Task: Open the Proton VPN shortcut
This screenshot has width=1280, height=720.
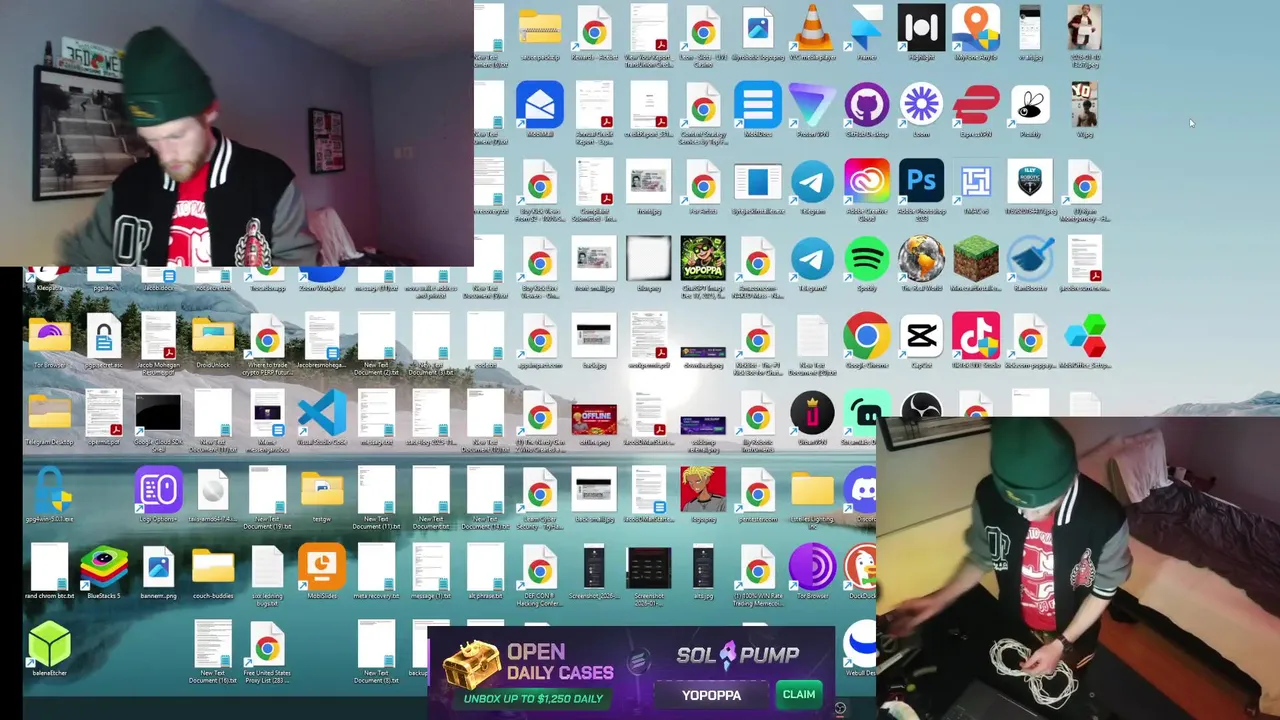Action: tap(812, 106)
